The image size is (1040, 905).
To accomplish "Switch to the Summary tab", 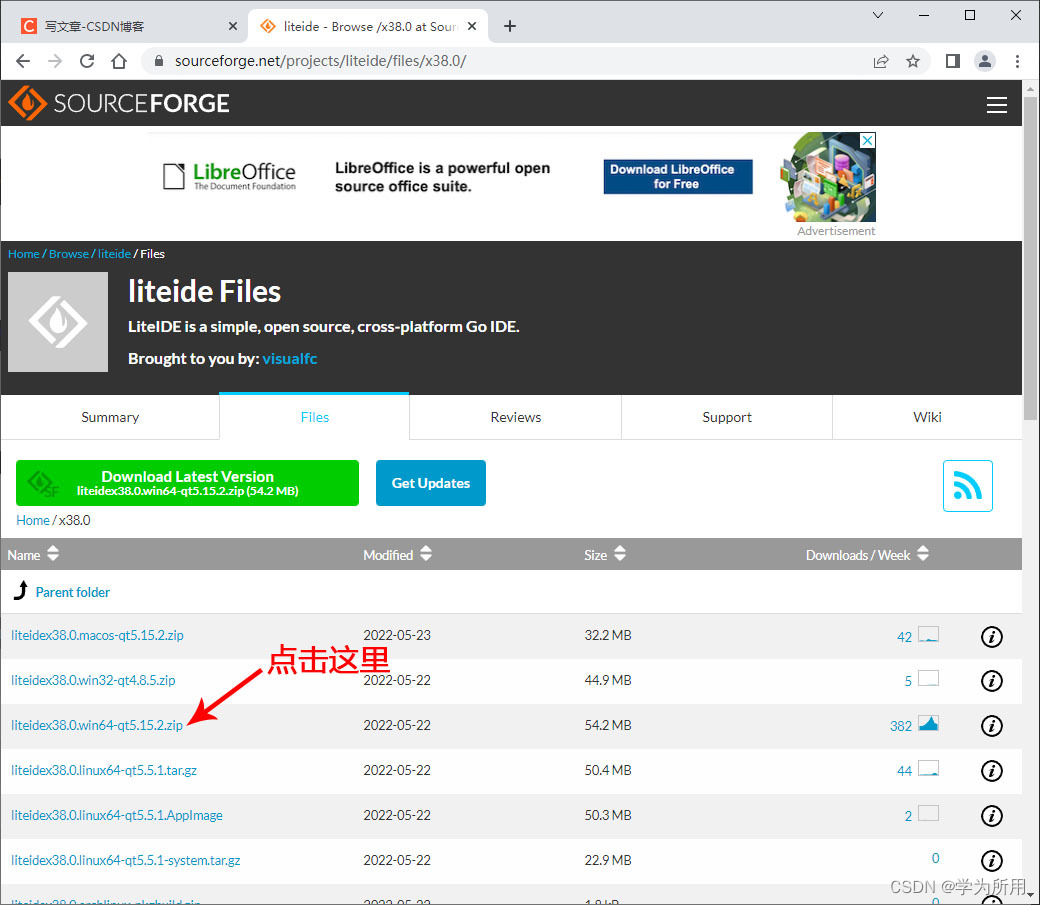I will (110, 417).
